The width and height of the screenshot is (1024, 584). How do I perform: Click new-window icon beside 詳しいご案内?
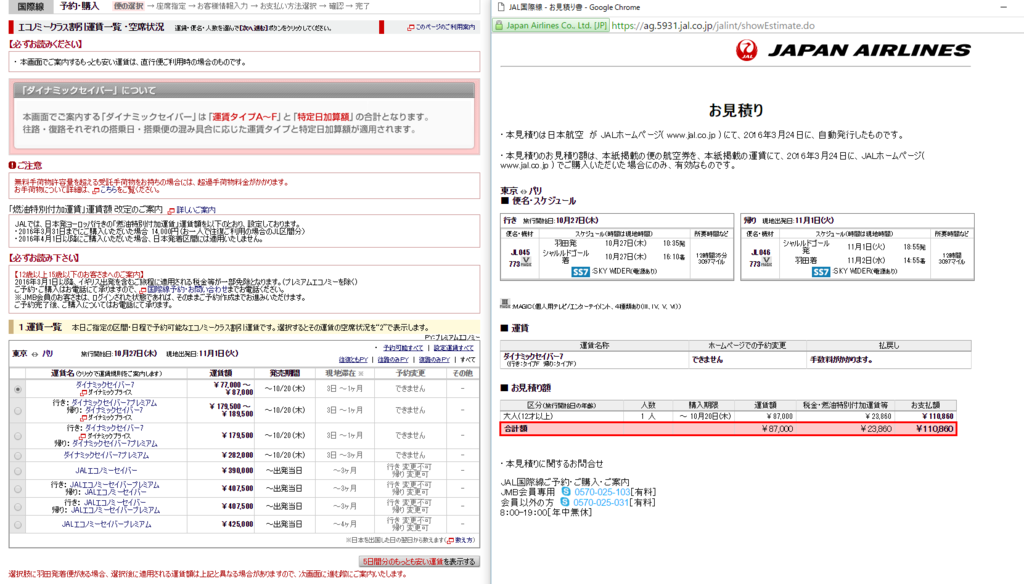point(171,210)
